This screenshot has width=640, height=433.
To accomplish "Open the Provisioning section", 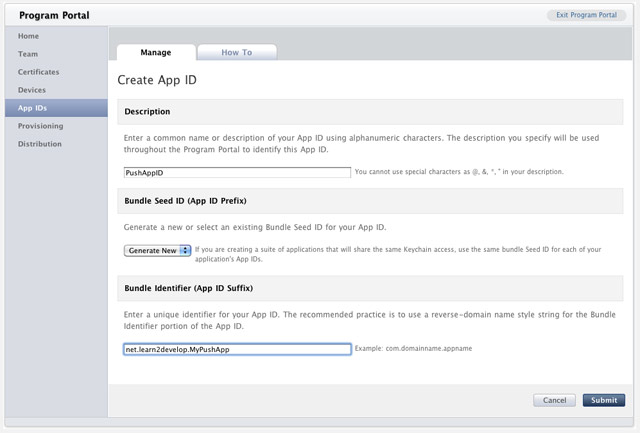I will click(x=40, y=126).
